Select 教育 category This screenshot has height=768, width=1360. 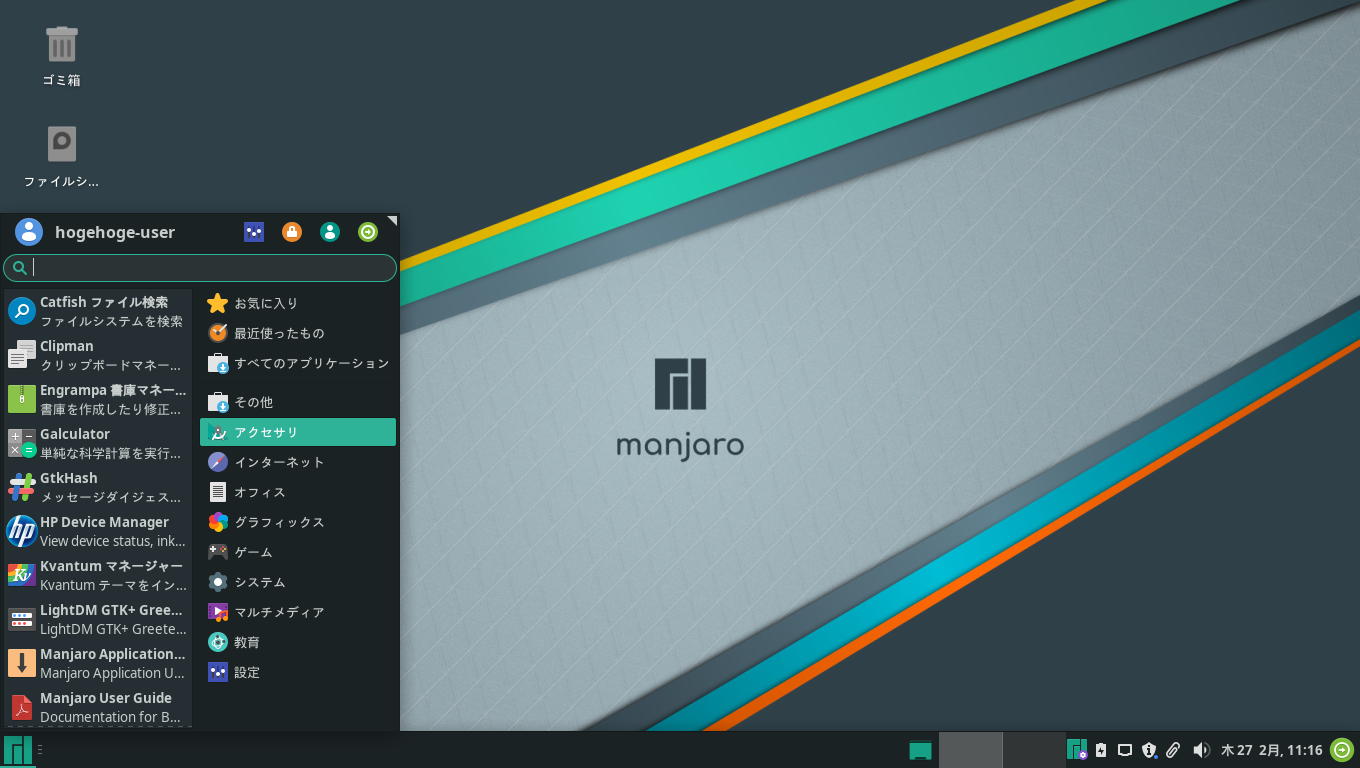click(x=298, y=642)
